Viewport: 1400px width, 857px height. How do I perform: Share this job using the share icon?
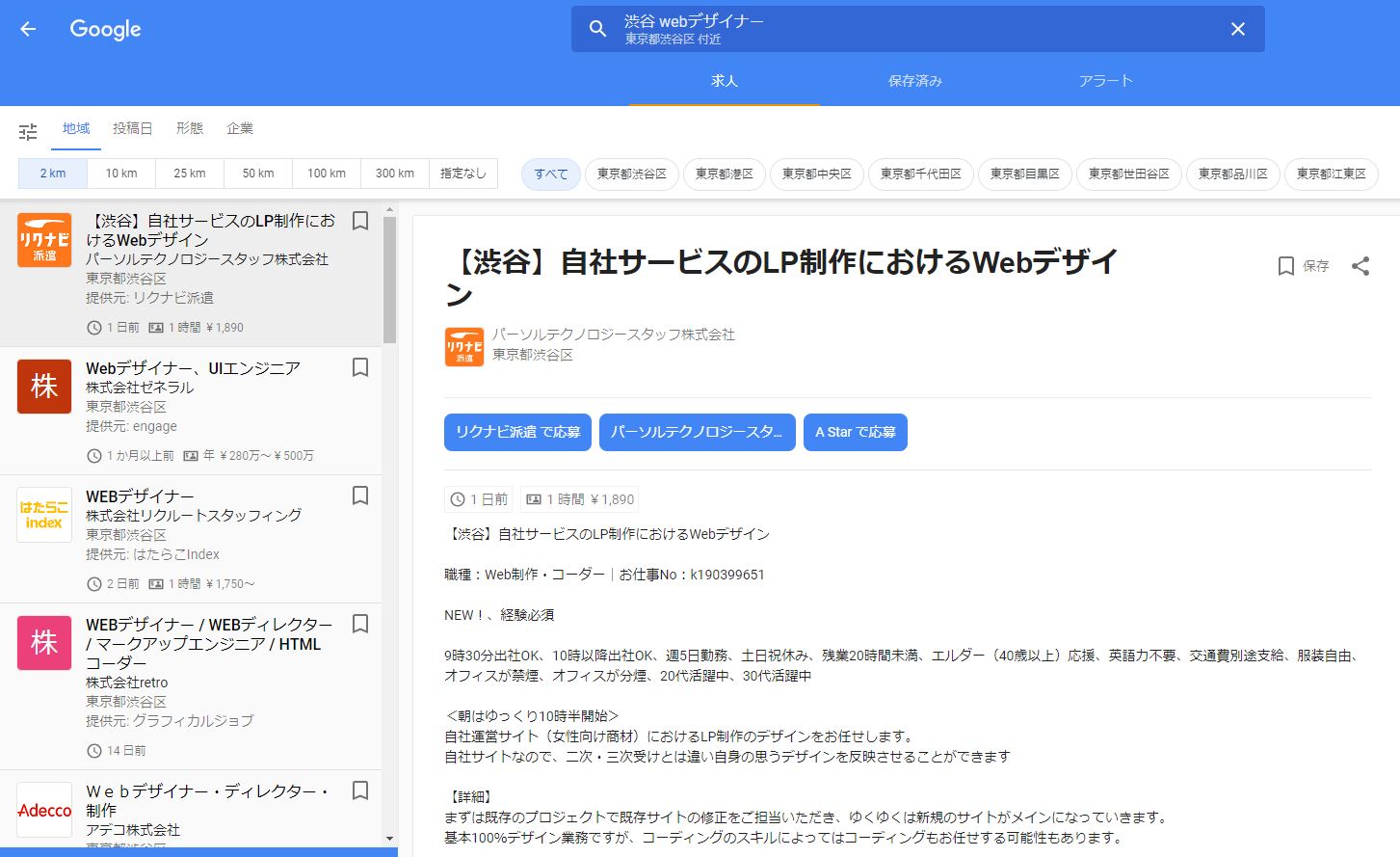1360,266
